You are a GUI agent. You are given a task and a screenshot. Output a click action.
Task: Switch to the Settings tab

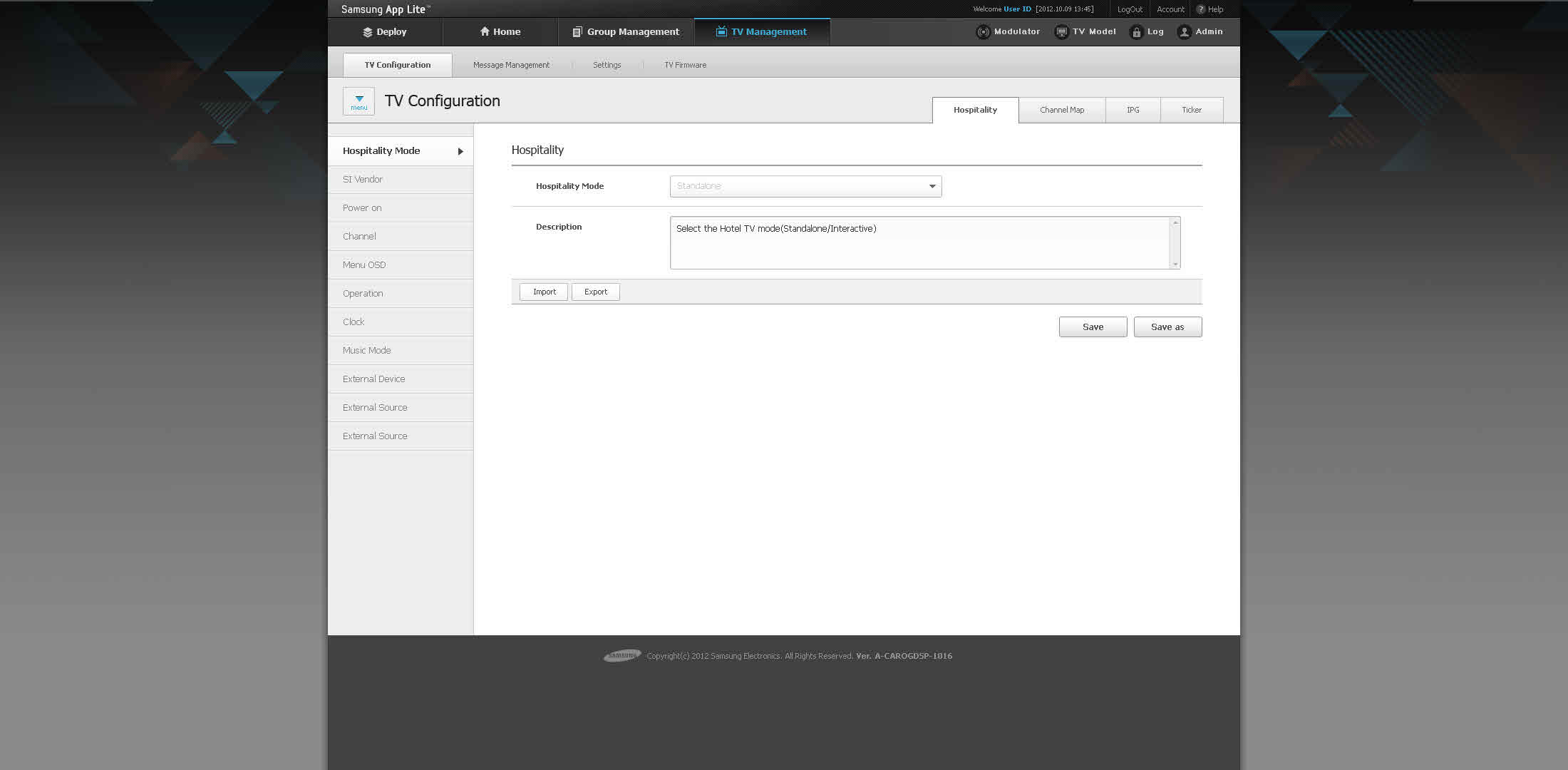[607, 65]
